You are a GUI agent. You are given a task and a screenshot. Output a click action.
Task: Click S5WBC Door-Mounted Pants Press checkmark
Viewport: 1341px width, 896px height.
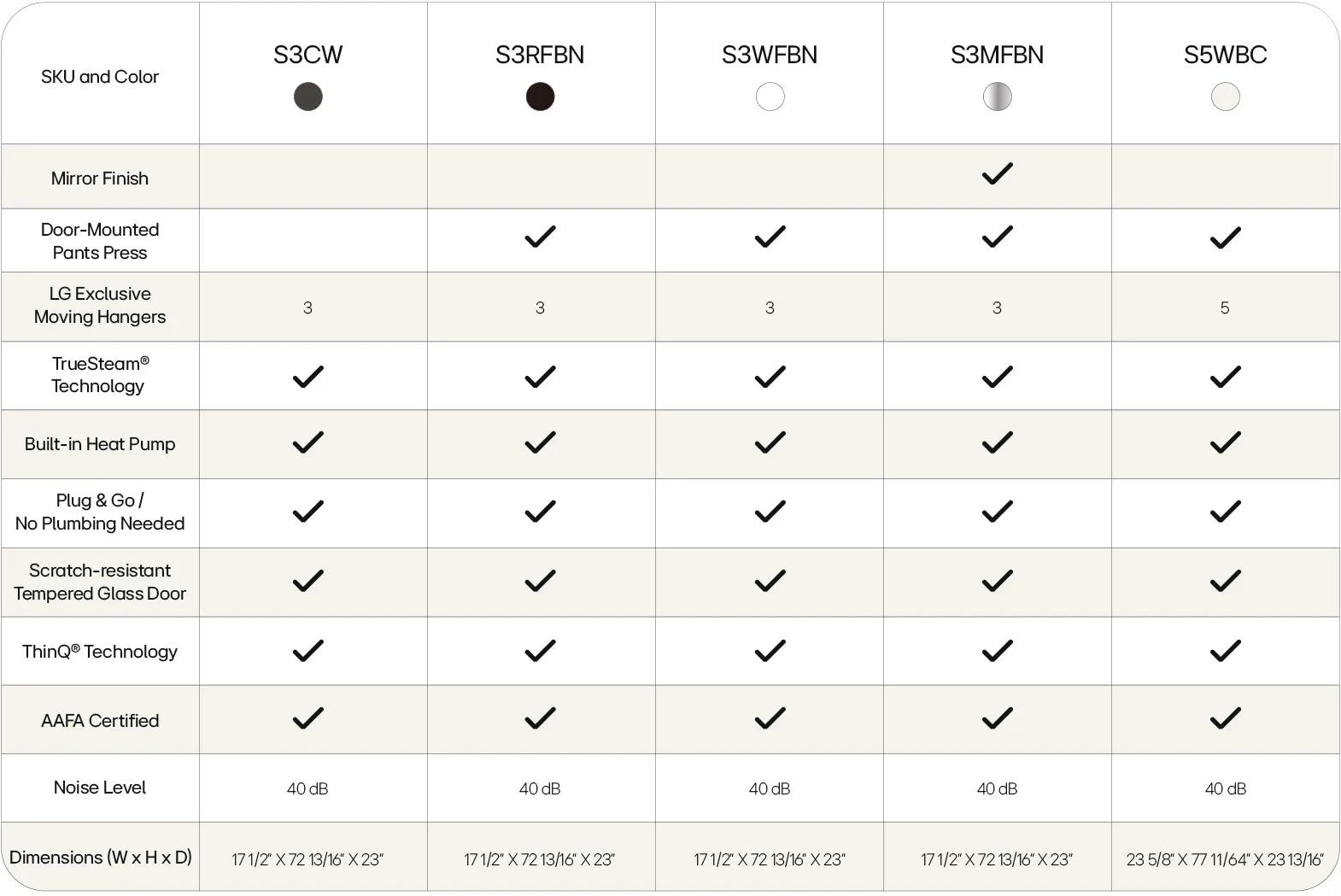(1225, 237)
